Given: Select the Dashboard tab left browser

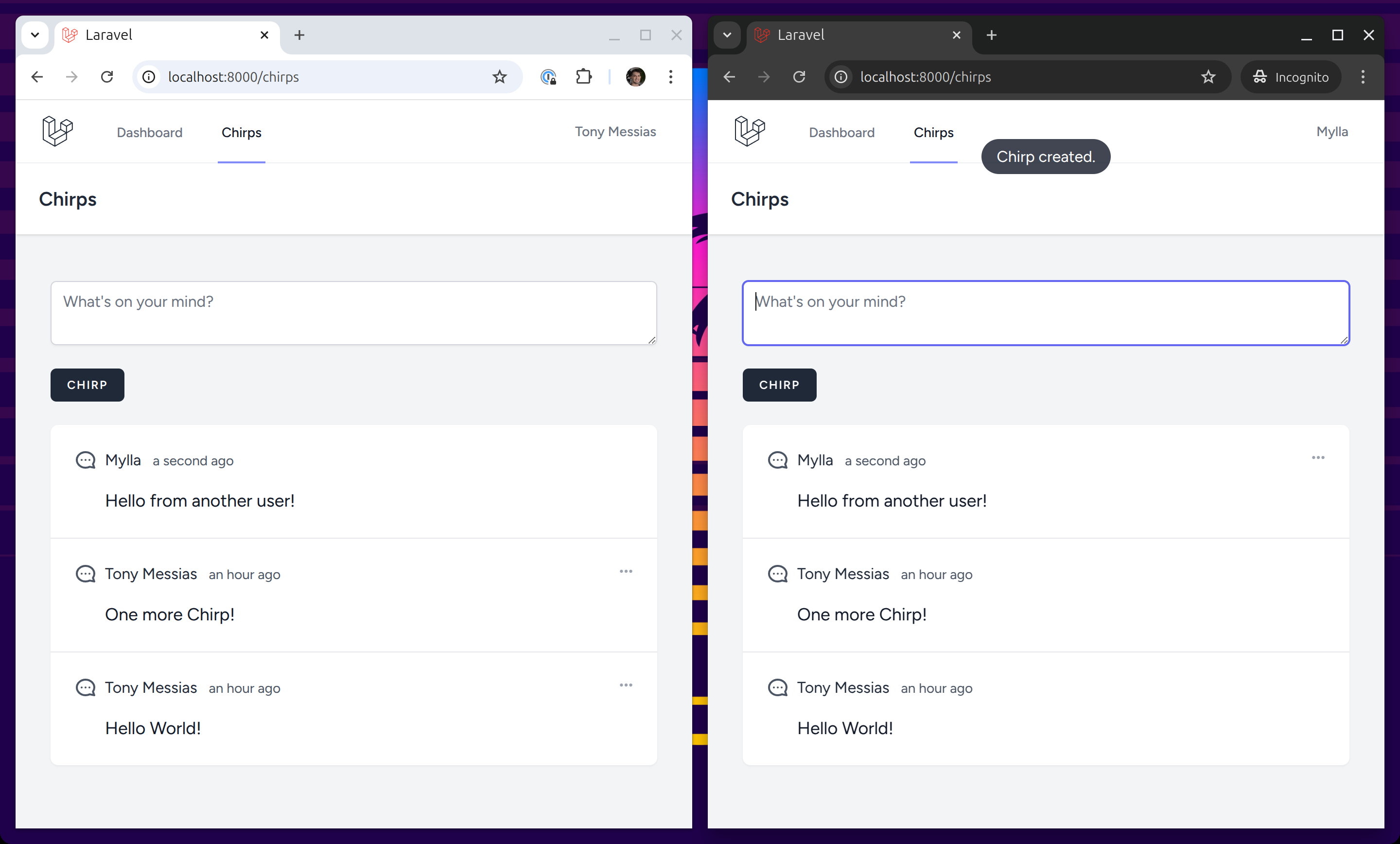Looking at the screenshot, I should point(149,131).
